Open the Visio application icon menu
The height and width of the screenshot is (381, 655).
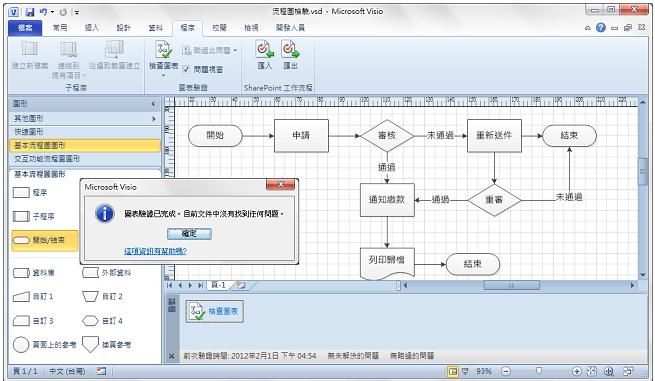14,12
